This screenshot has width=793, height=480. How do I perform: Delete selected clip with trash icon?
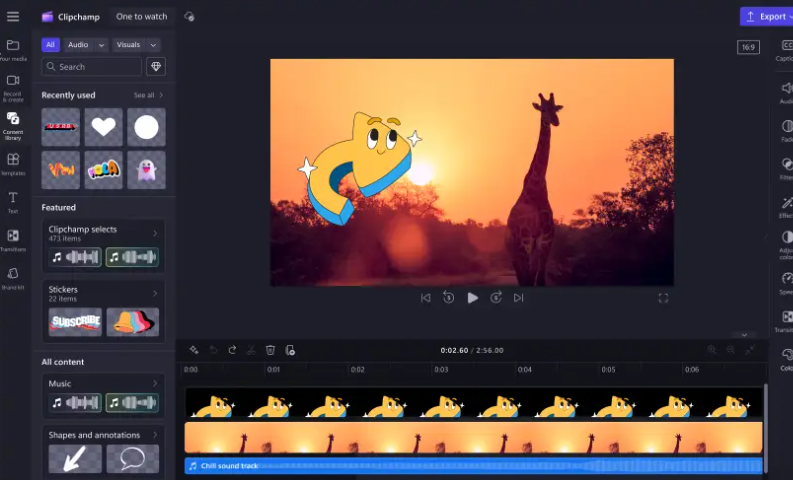[271, 350]
